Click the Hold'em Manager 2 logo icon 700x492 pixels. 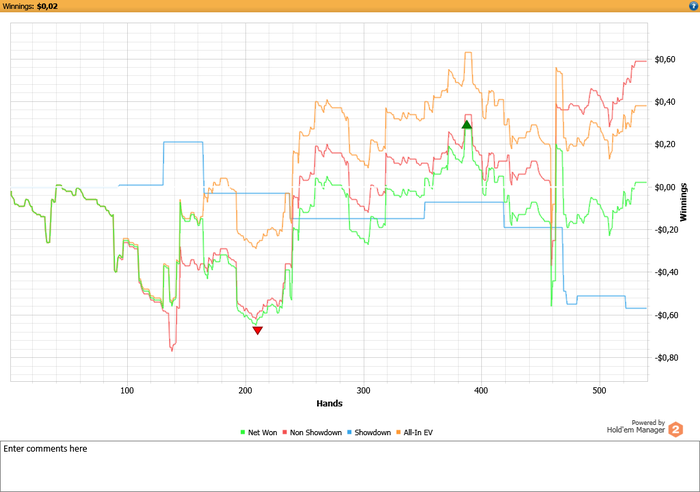[x=675, y=429]
